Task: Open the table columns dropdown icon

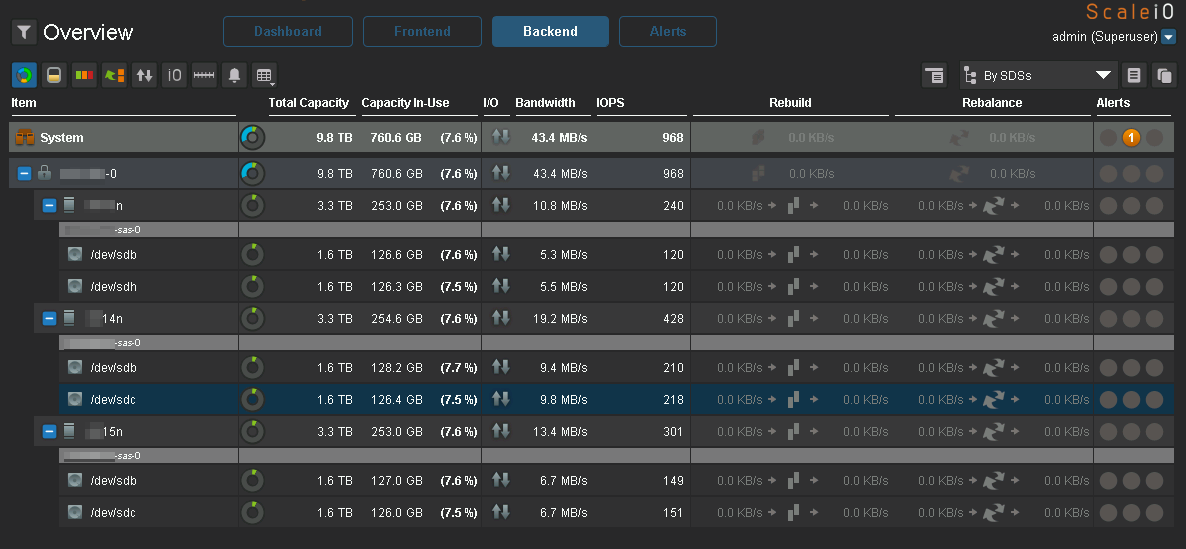Action: 265,75
